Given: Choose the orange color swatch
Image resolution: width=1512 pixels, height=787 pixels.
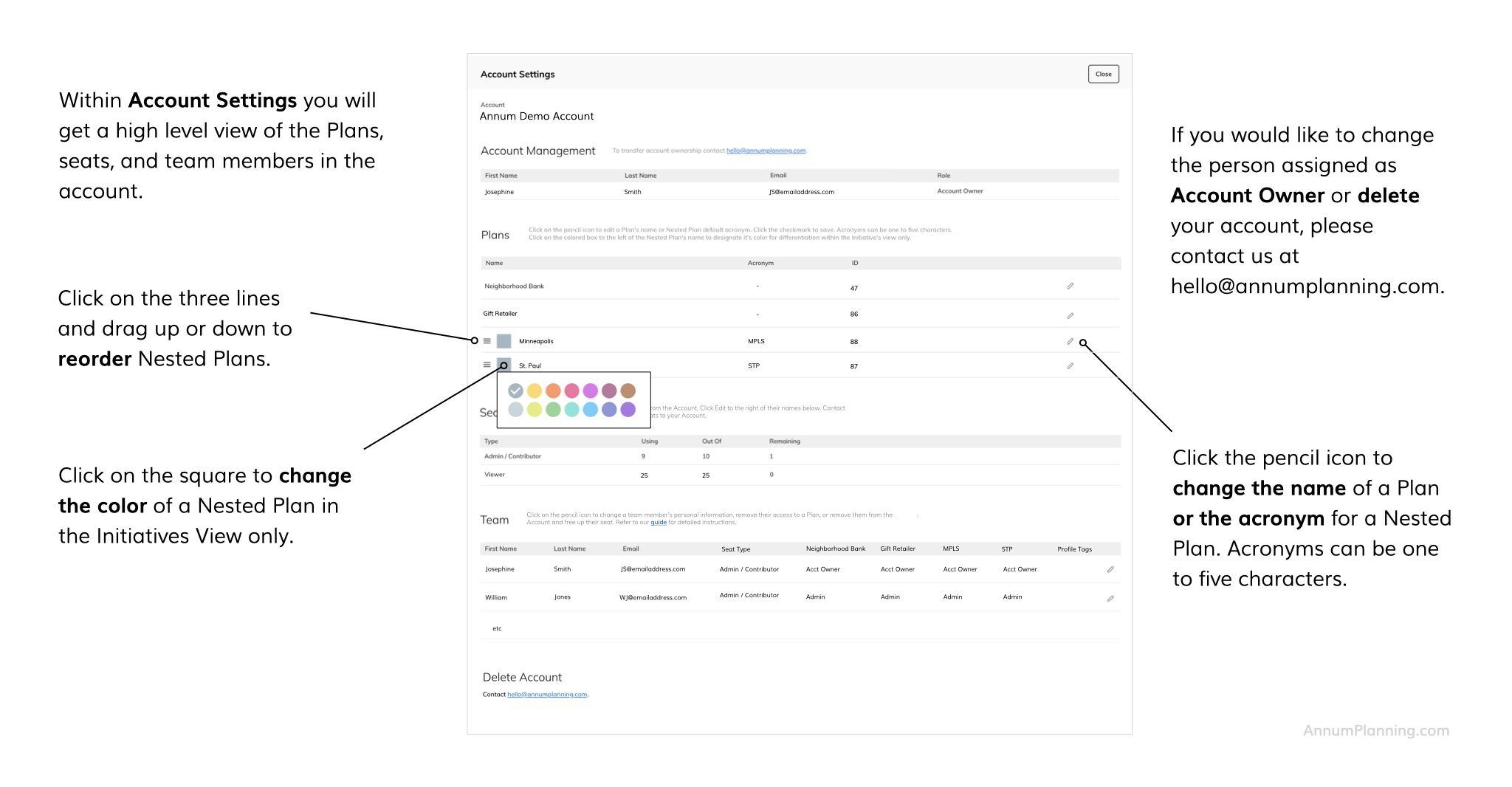Looking at the screenshot, I should tap(553, 391).
